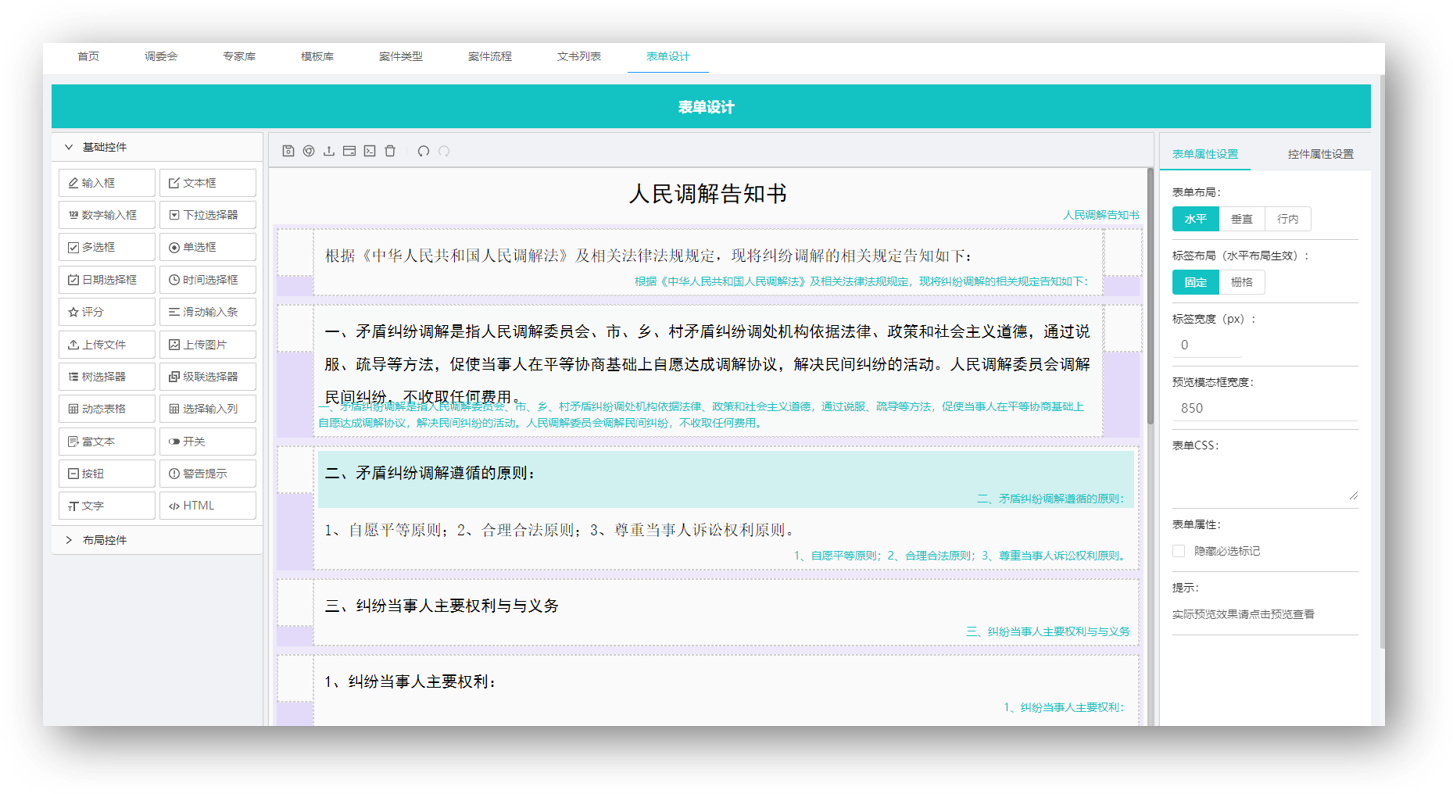Collapse the 基础控件 section

(x=157, y=147)
